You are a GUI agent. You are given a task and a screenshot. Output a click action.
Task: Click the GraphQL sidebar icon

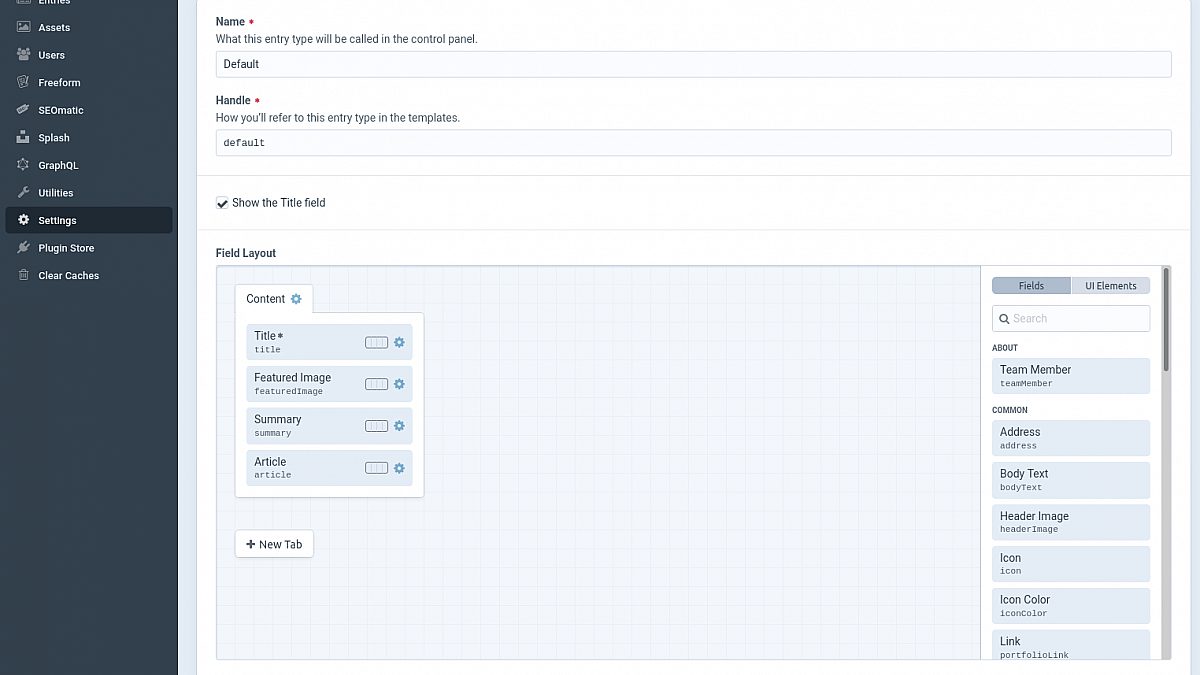tap(23, 165)
